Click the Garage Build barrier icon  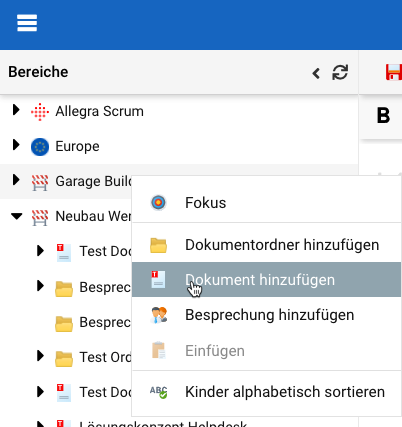(x=40, y=182)
